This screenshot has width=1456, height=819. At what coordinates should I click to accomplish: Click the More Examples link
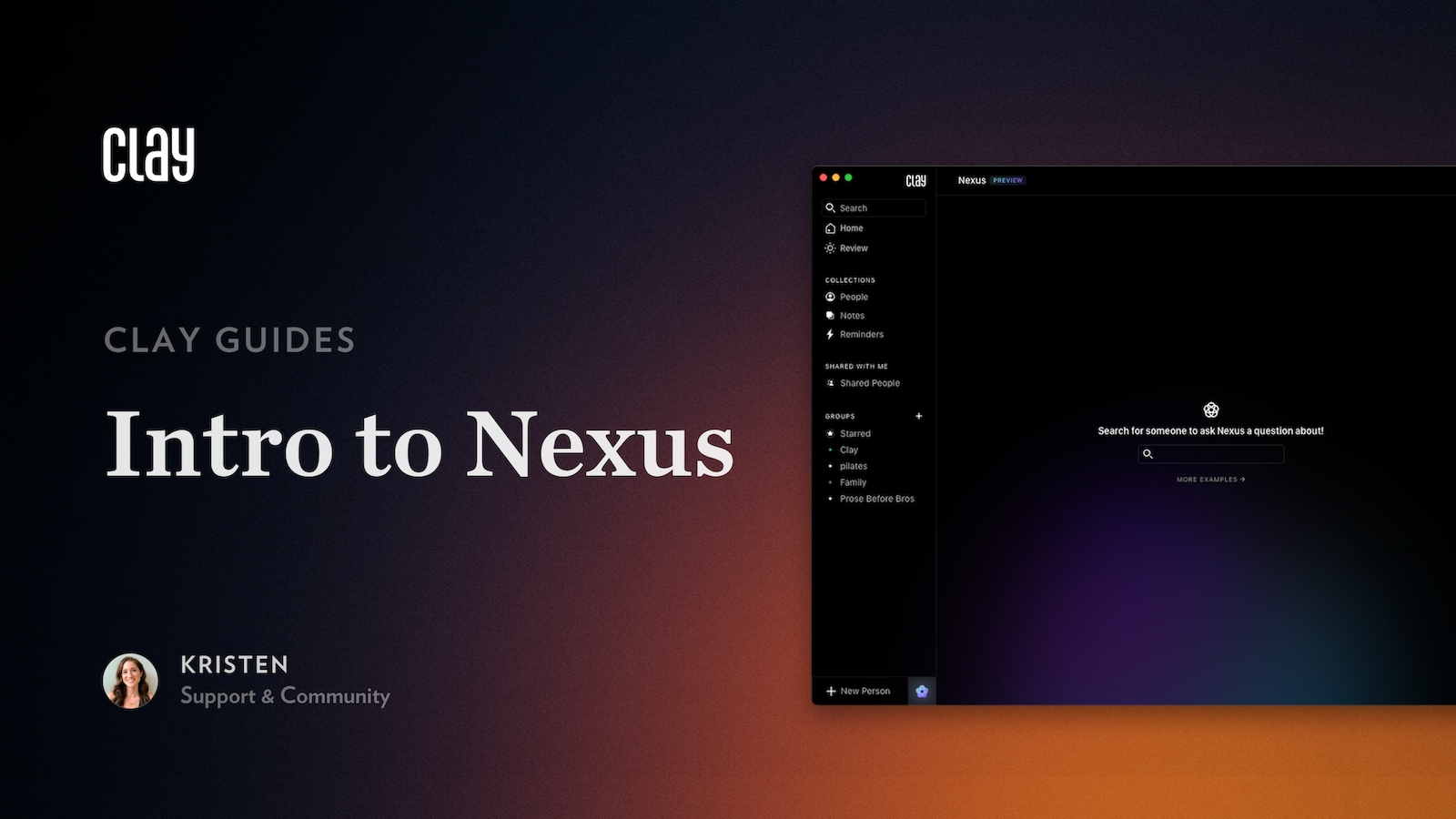pyautogui.click(x=1210, y=480)
